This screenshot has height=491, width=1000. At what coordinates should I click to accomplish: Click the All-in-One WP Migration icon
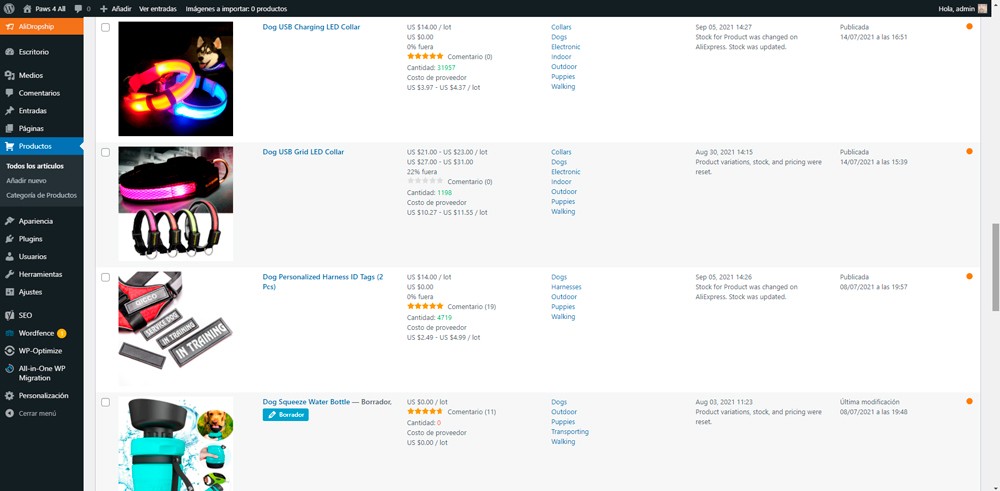10,369
